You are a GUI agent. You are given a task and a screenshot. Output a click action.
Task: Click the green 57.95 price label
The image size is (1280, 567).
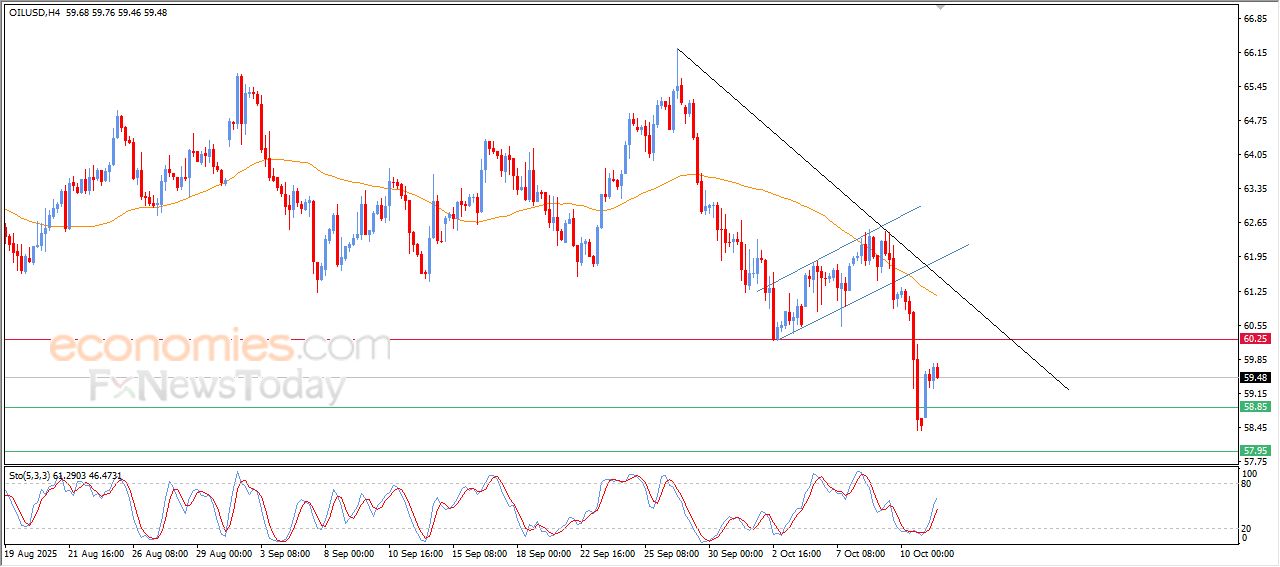coord(1255,451)
